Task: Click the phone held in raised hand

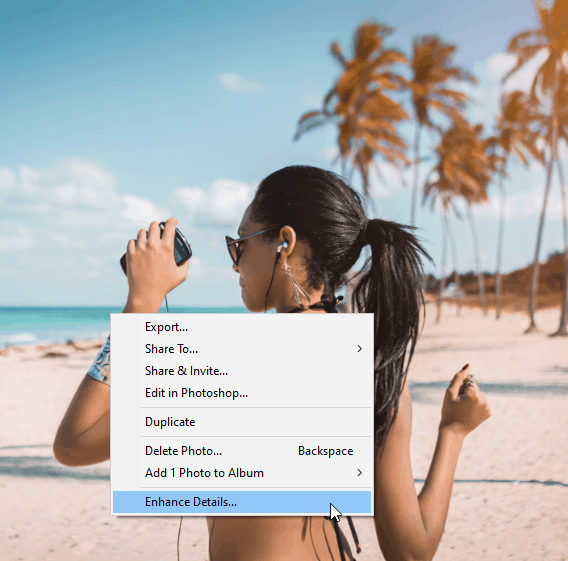Action: [x=180, y=246]
